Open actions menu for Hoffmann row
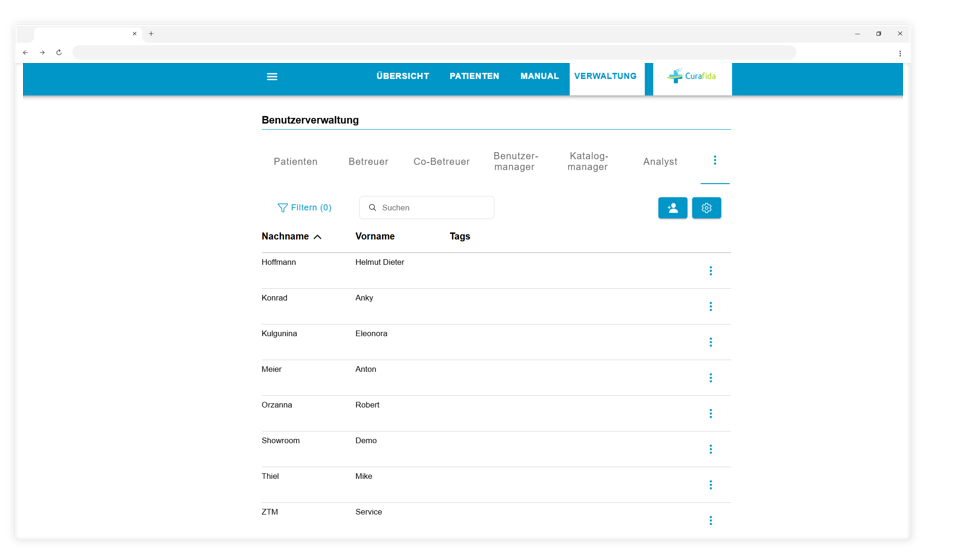Screen dimensions: 968x555 pos(711,271)
